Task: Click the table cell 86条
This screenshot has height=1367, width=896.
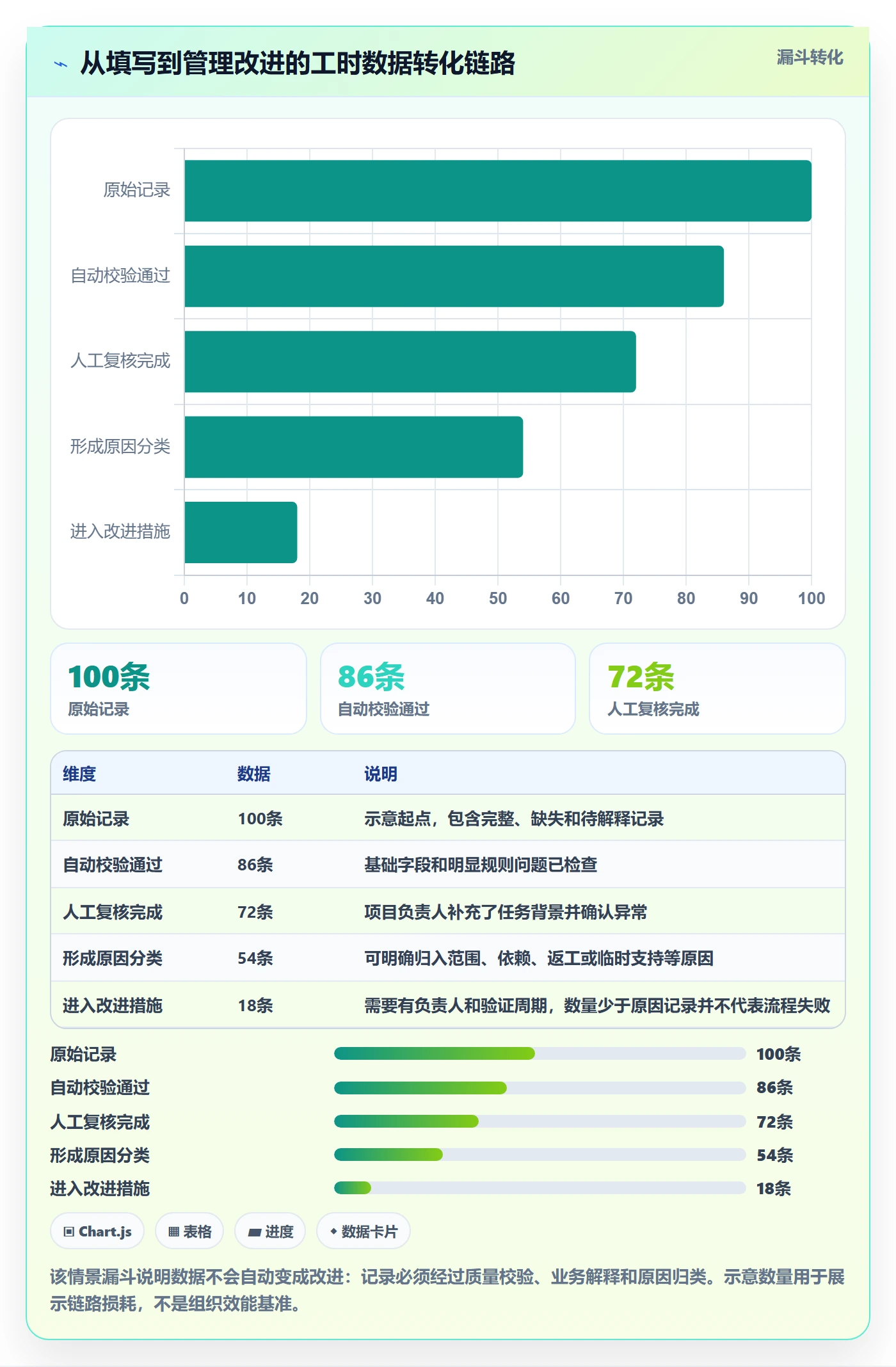Action: tap(255, 865)
